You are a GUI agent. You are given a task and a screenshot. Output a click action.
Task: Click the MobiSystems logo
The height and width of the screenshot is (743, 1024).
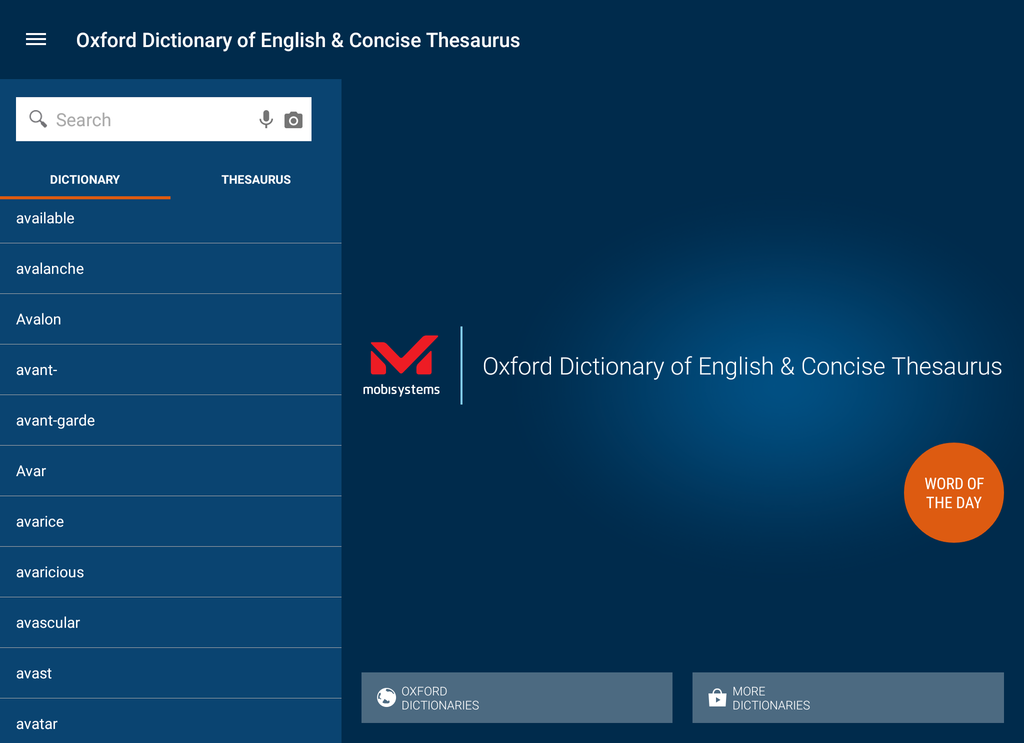(x=403, y=363)
